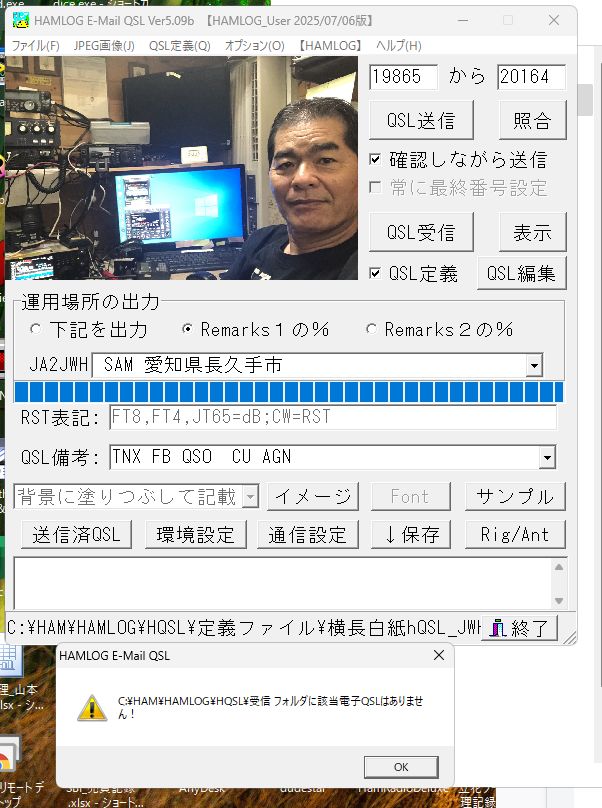Close the HAMLOG E-Mail QSL message dialog
Image resolution: width=602 pixels, height=808 pixels.
438,656
